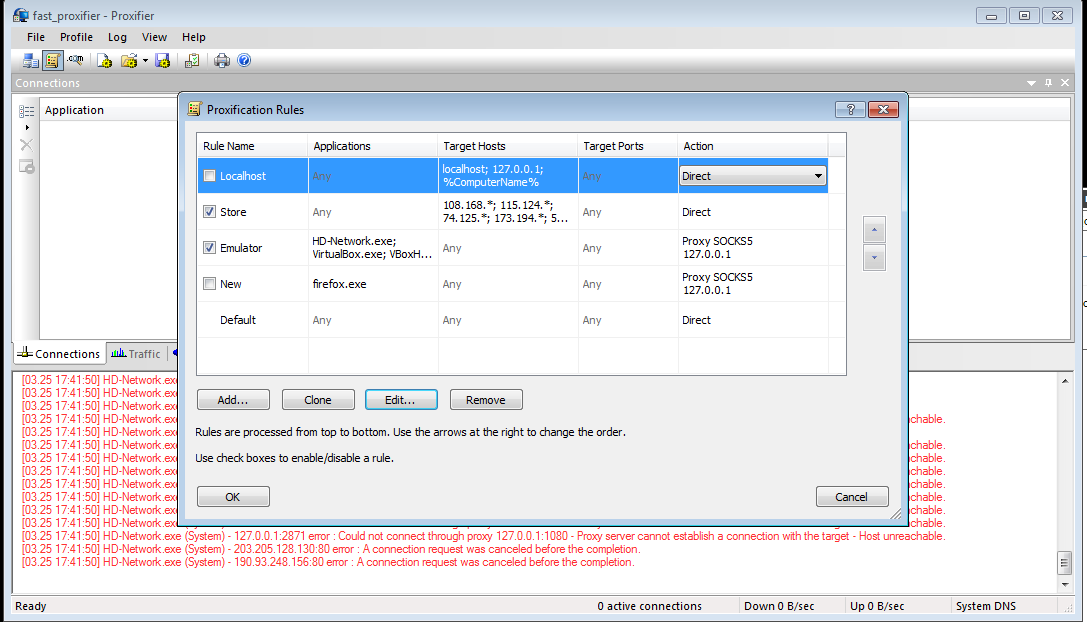Image resolution: width=1087 pixels, height=622 pixels.
Task: Click the Applications column header
Action: point(373,146)
